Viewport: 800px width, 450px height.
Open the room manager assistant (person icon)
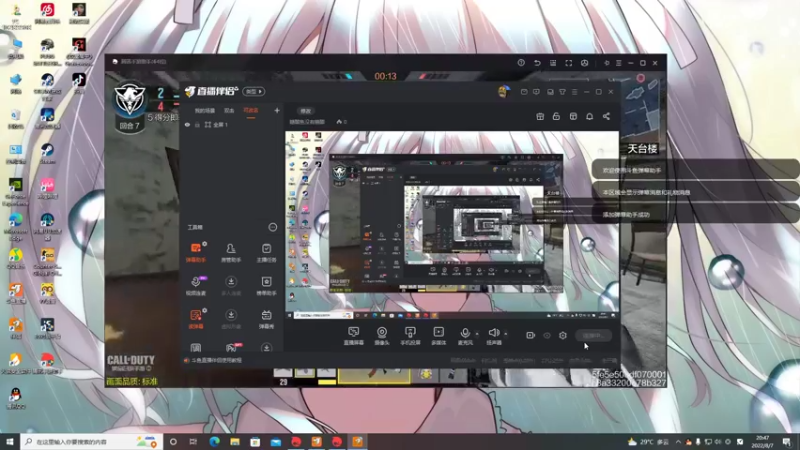[x=231, y=252]
